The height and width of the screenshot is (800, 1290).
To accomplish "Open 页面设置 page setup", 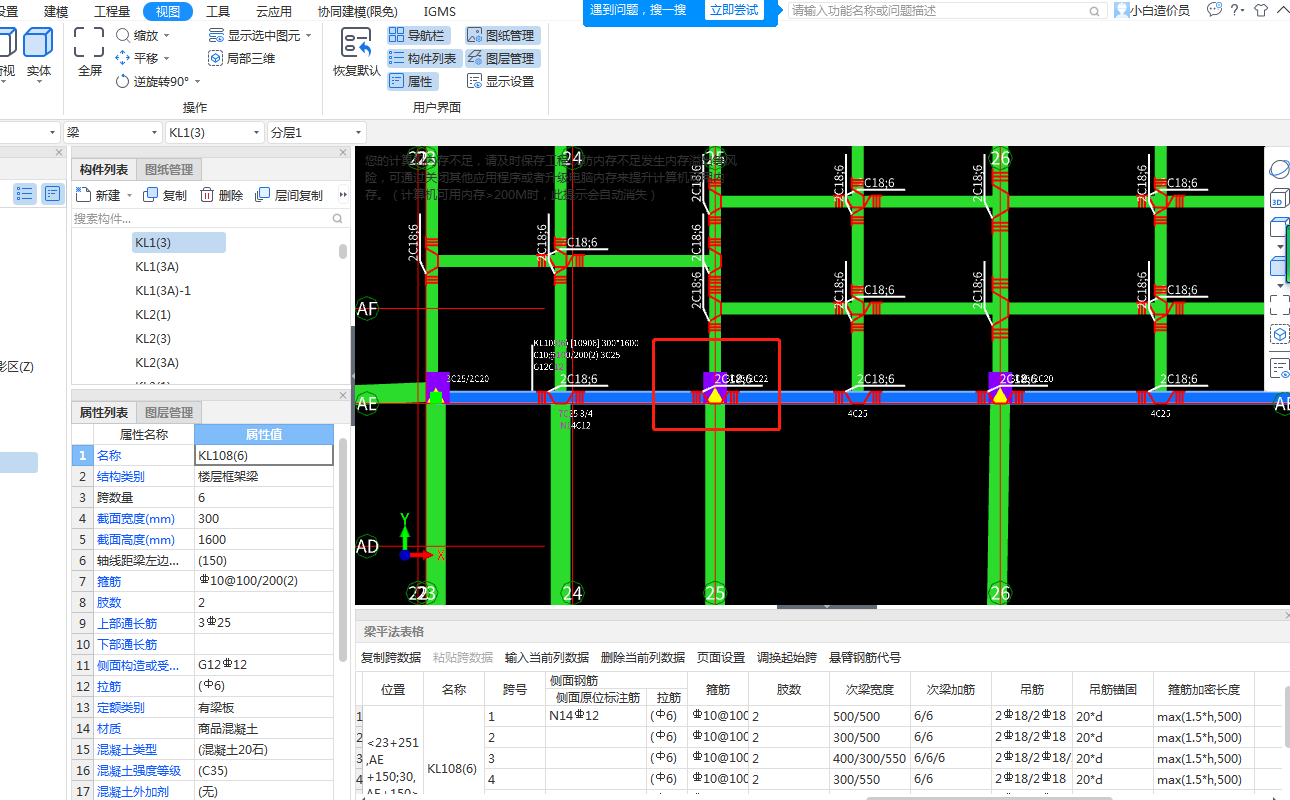I will [721, 657].
